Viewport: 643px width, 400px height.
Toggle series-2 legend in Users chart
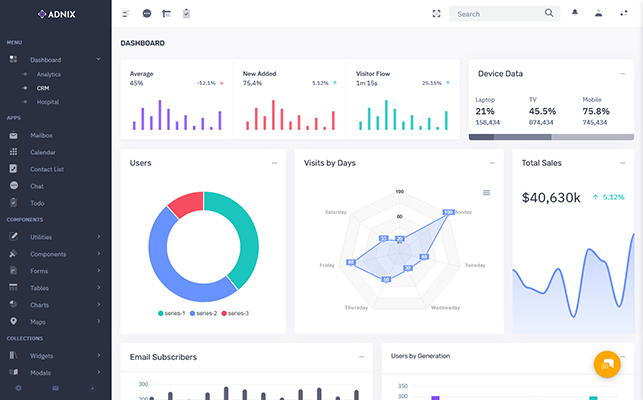click(x=203, y=313)
